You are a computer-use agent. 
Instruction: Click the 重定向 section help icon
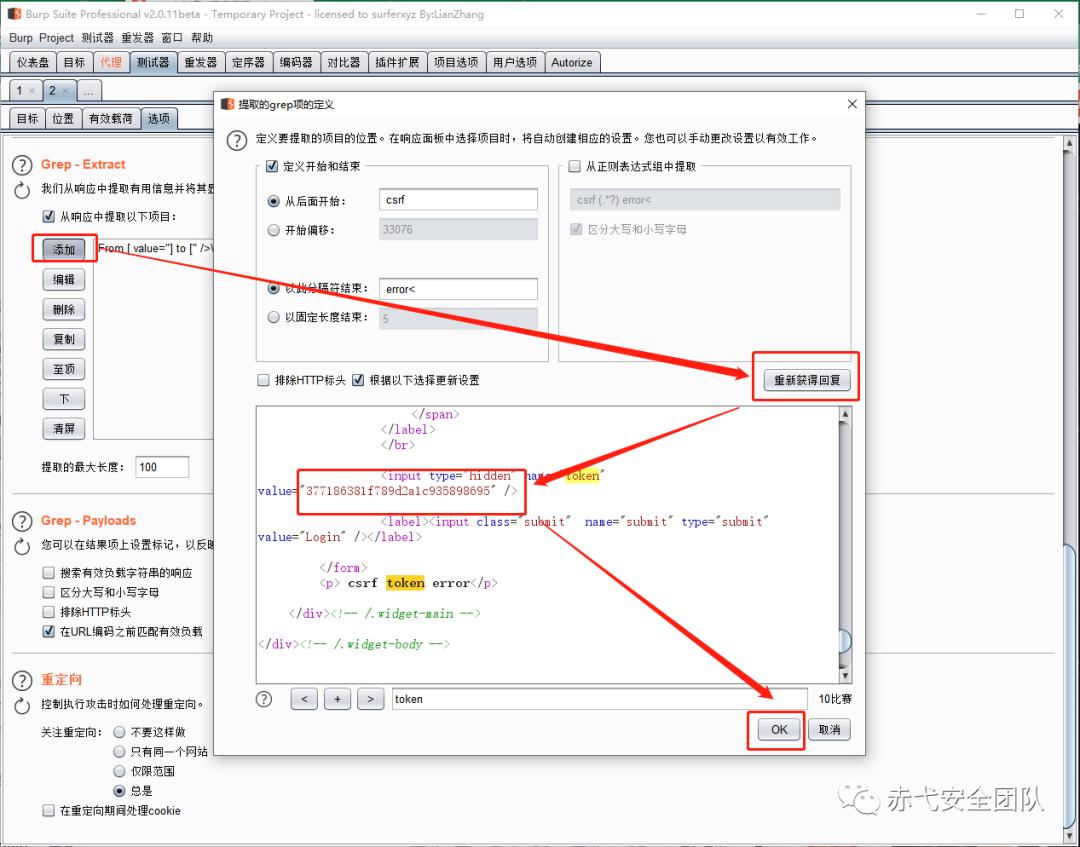click(x=22, y=680)
